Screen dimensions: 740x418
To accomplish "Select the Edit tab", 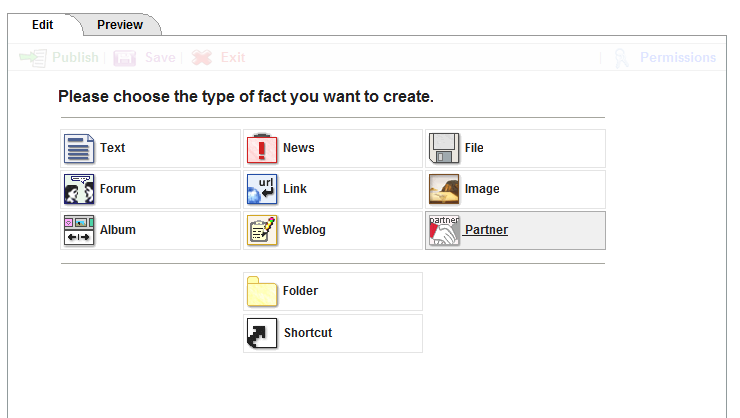I will click(42, 25).
